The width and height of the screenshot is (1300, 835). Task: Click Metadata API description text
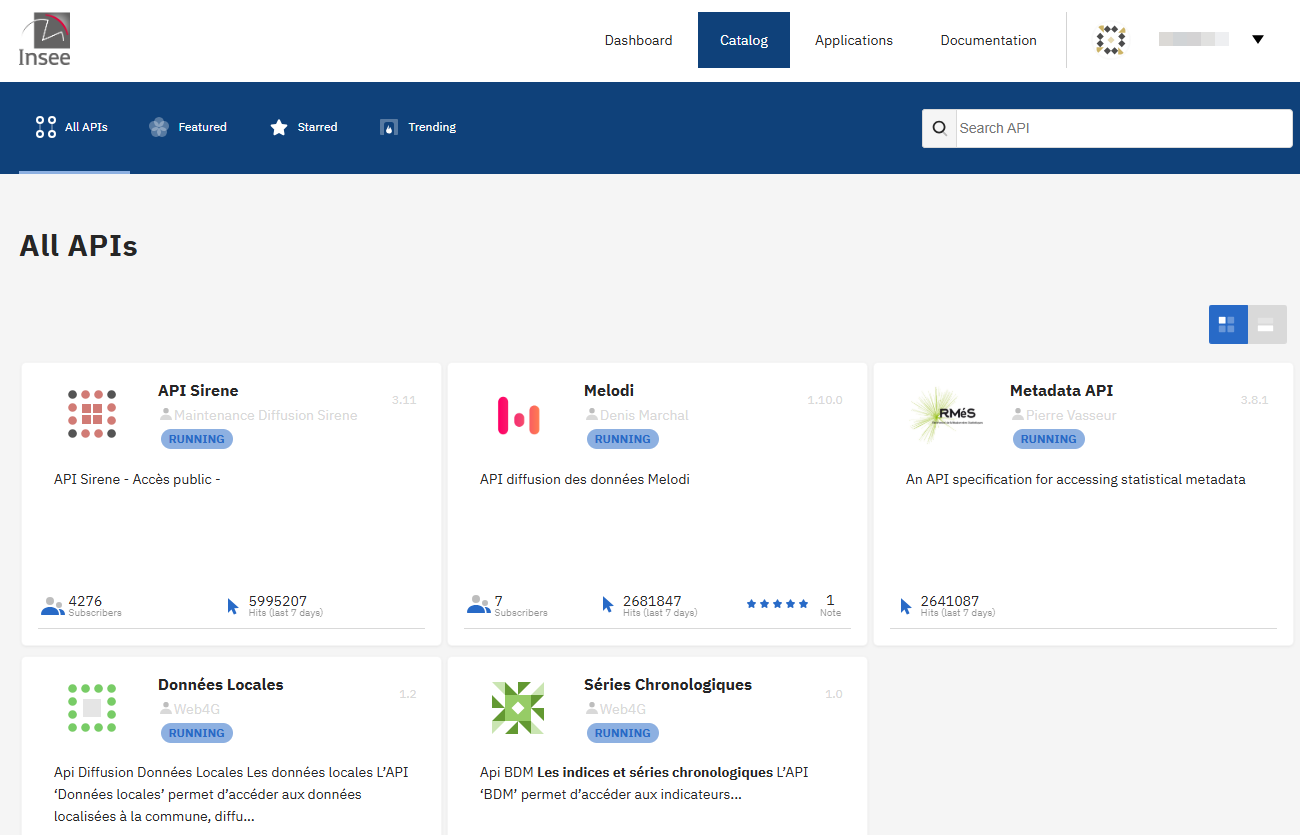pyautogui.click(x=1076, y=479)
